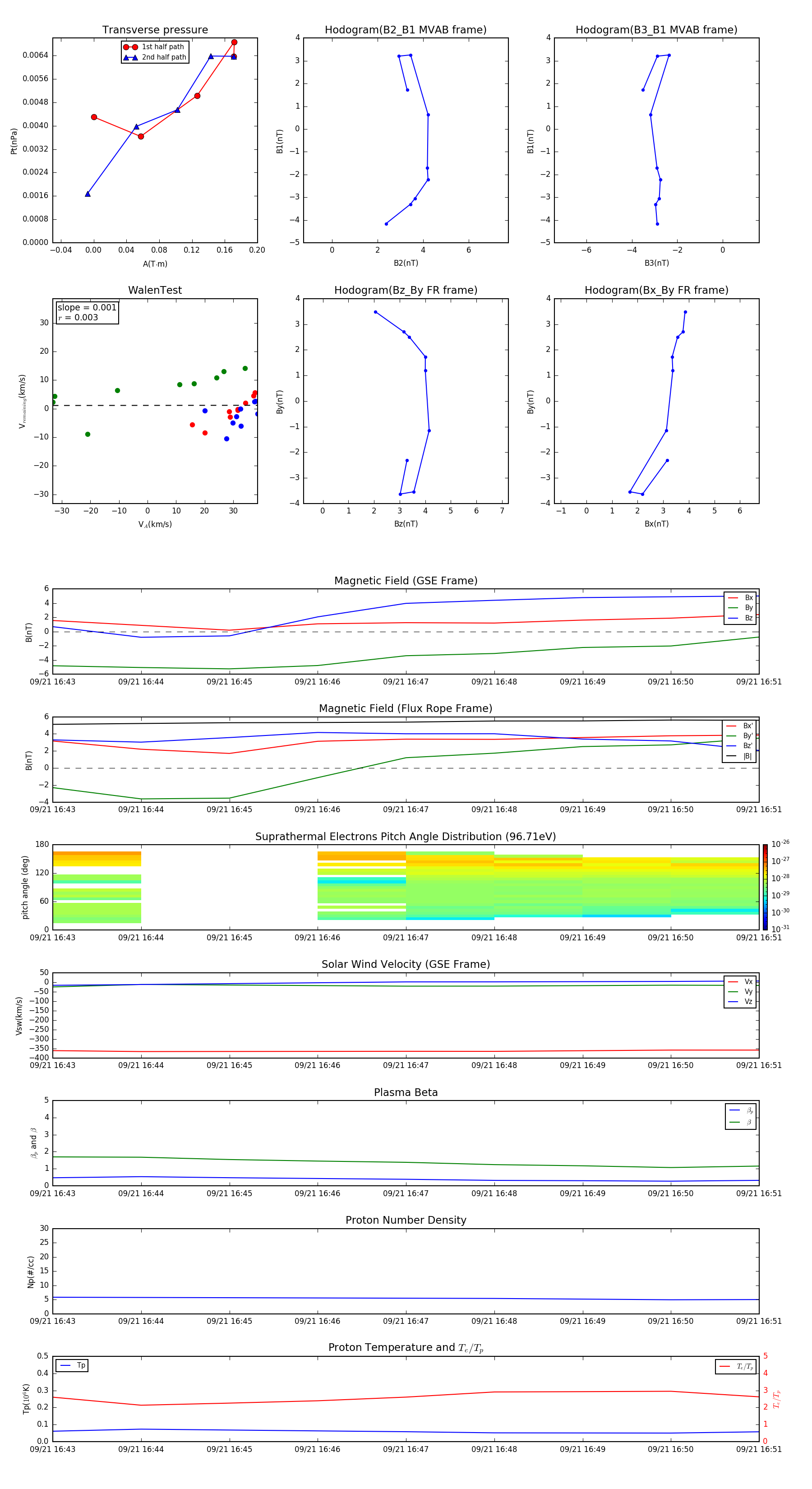Click the pitch angle distribution colorbar

tap(765, 887)
